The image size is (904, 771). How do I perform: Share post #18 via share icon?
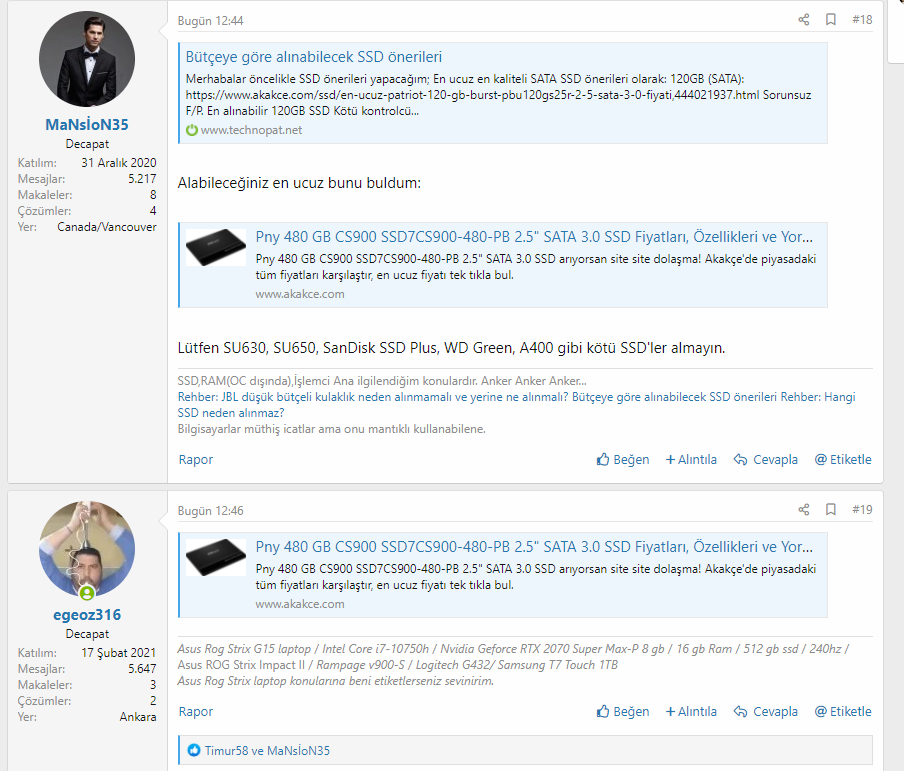pos(804,20)
